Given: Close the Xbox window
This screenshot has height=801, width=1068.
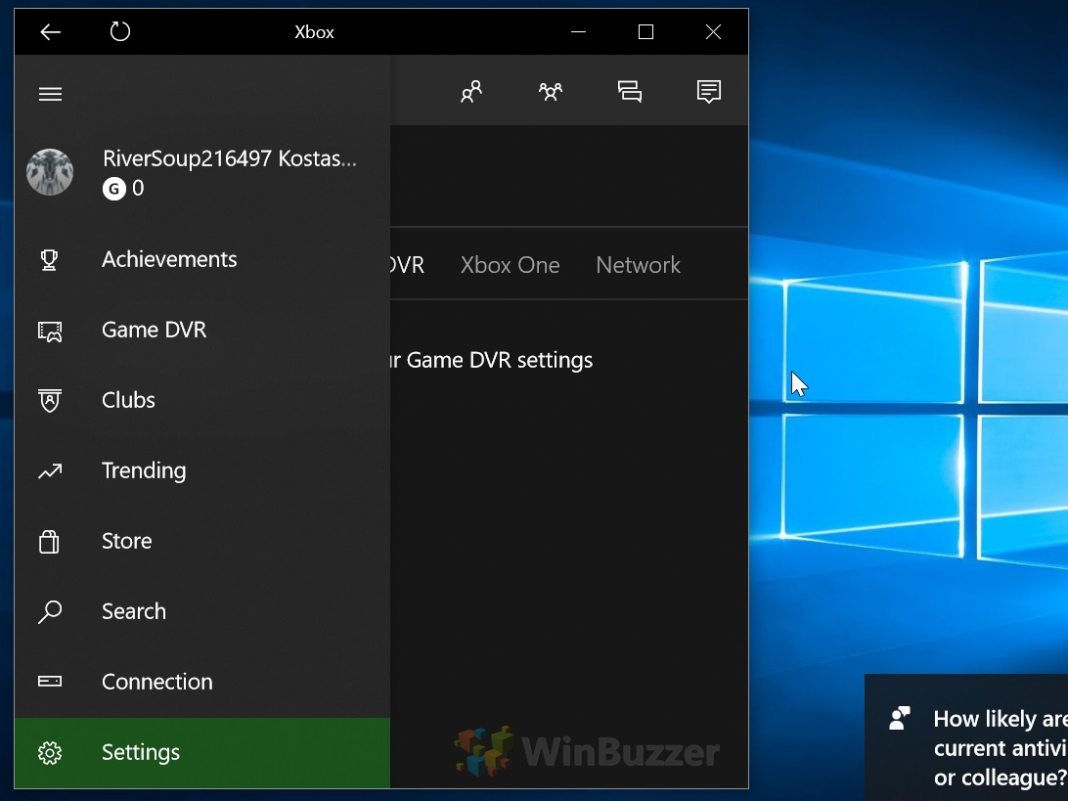Looking at the screenshot, I should tap(713, 32).
